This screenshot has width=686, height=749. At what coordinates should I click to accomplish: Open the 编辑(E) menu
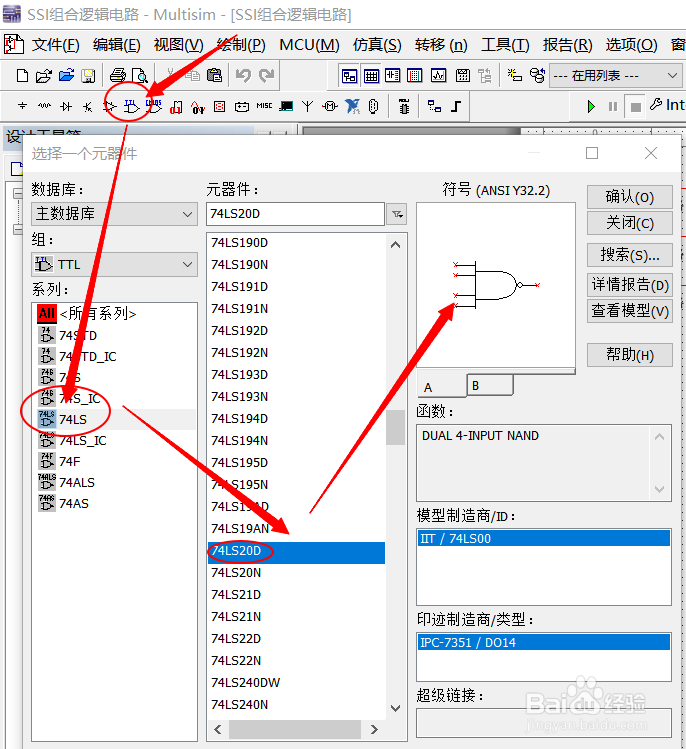(x=117, y=45)
